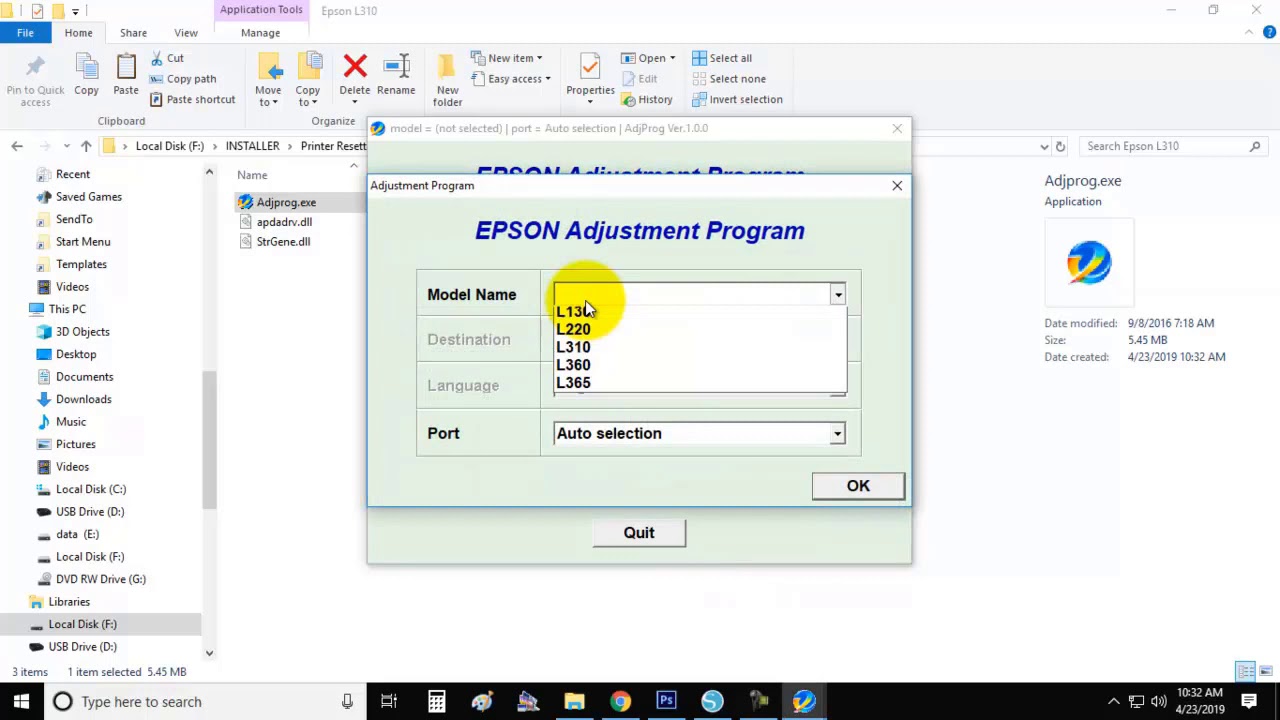Click the Cut command in ribbon
Viewport: 1280px width, 720px height.
coord(167,58)
